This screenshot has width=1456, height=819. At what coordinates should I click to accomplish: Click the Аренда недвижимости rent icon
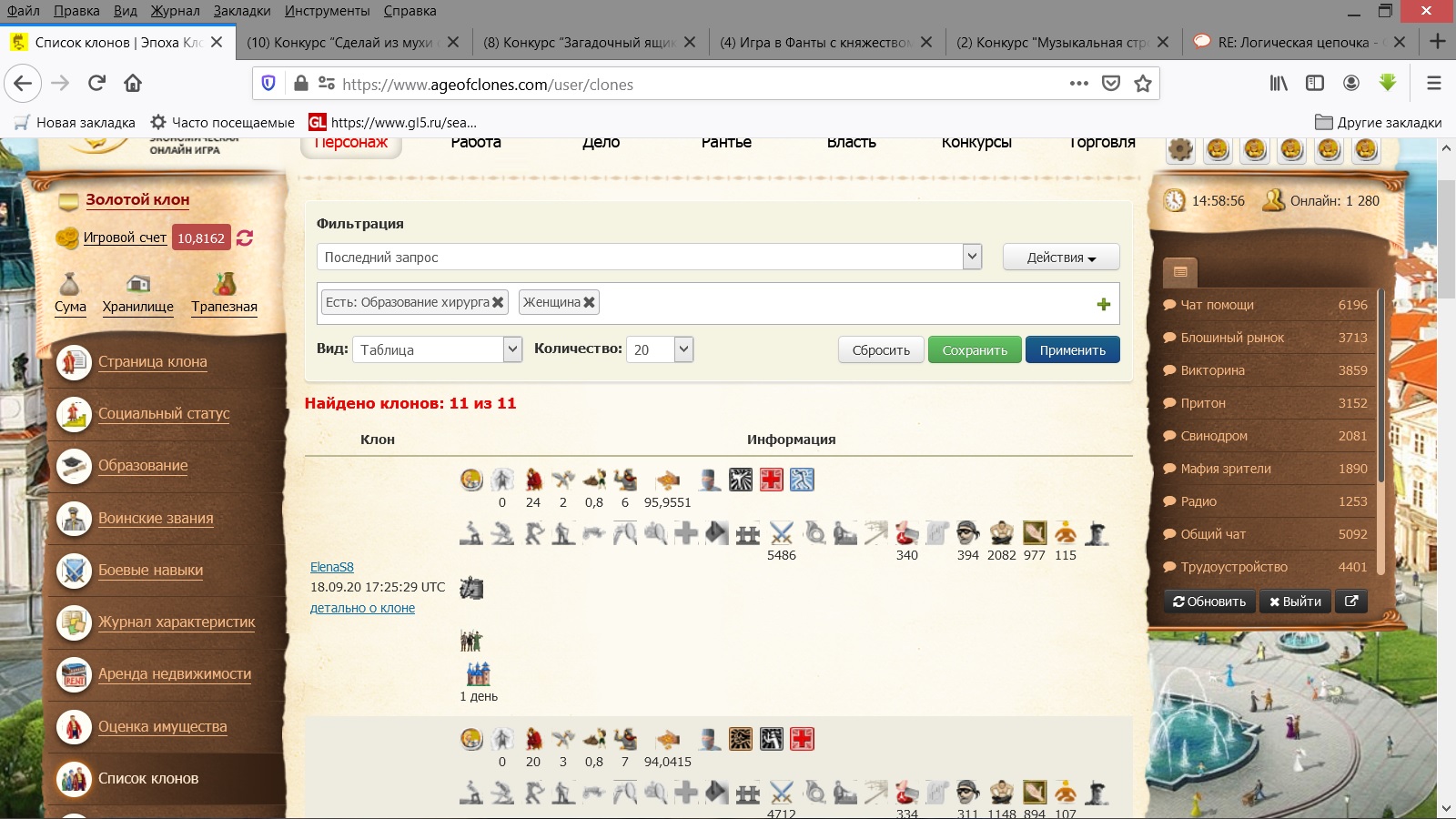[x=74, y=674]
